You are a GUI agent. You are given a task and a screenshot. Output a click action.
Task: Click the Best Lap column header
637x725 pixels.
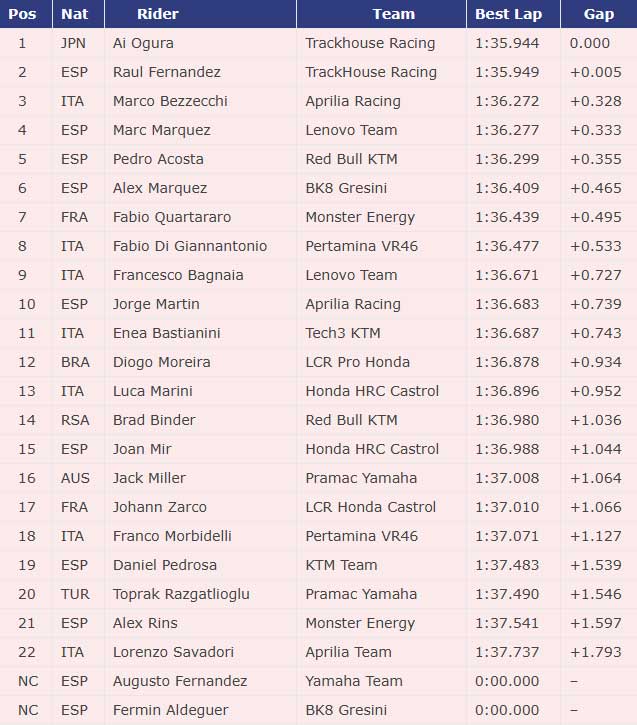click(x=507, y=14)
